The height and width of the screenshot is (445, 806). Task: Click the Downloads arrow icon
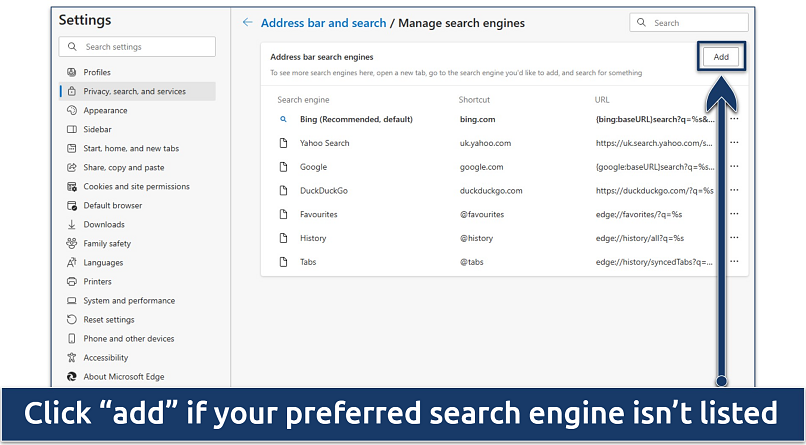[72, 225]
